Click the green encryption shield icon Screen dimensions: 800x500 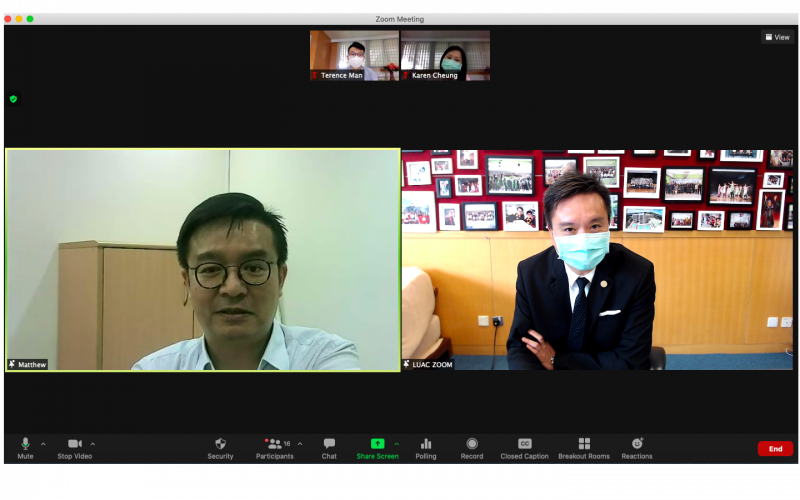click(x=14, y=99)
